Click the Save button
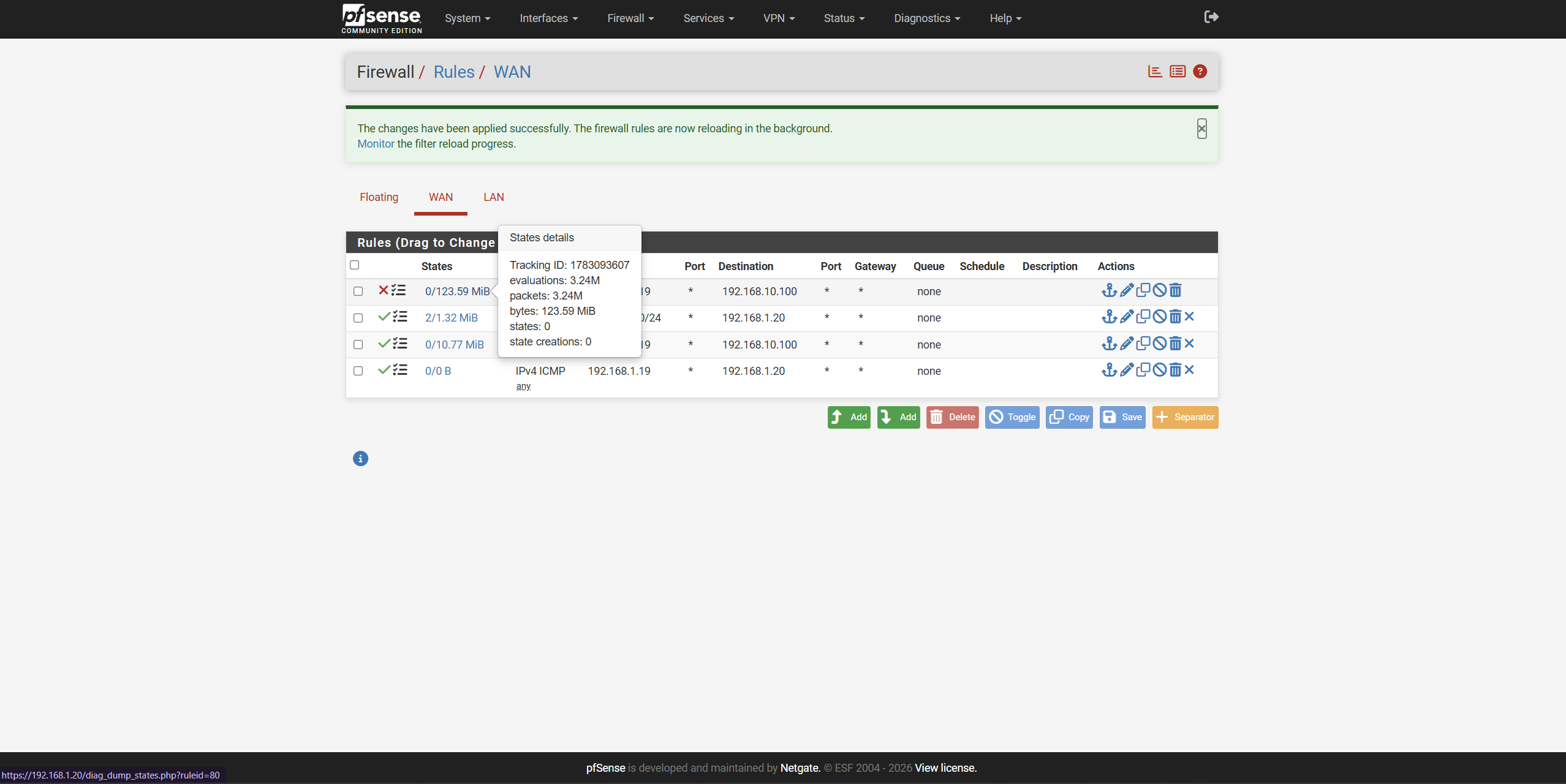The width and height of the screenshot is (1566, 784). pos(1122,417)
